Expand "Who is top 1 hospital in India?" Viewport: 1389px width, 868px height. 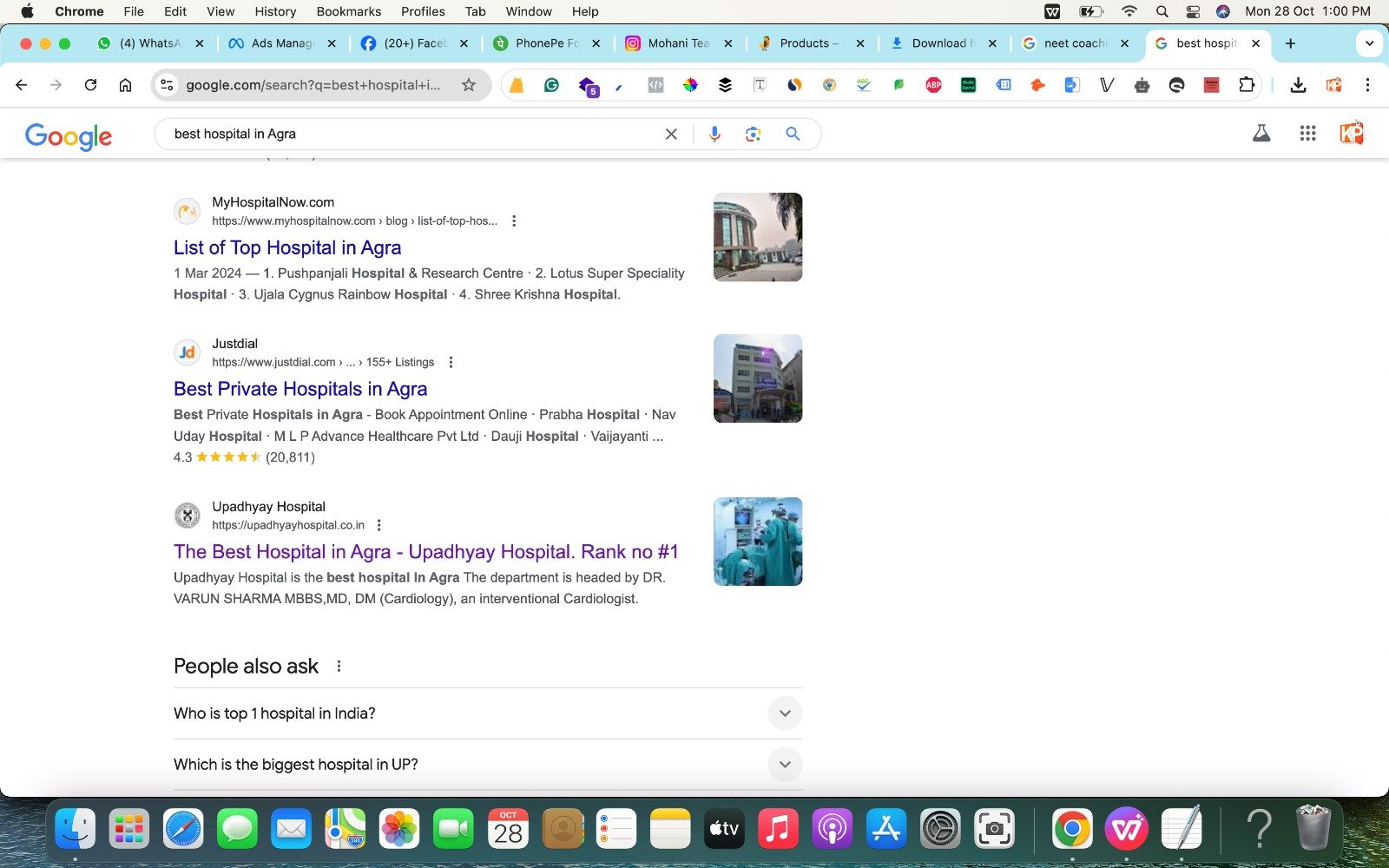pos(785,713)
